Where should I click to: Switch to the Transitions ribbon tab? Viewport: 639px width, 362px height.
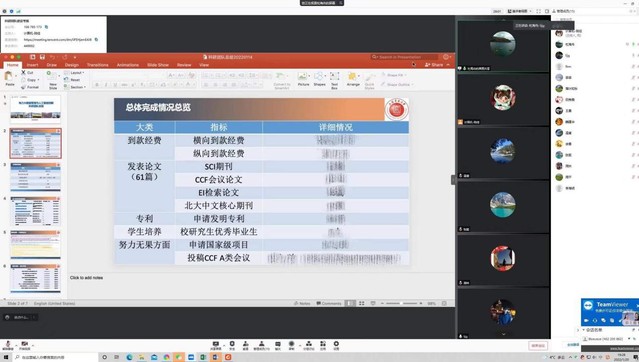[97, 65]
